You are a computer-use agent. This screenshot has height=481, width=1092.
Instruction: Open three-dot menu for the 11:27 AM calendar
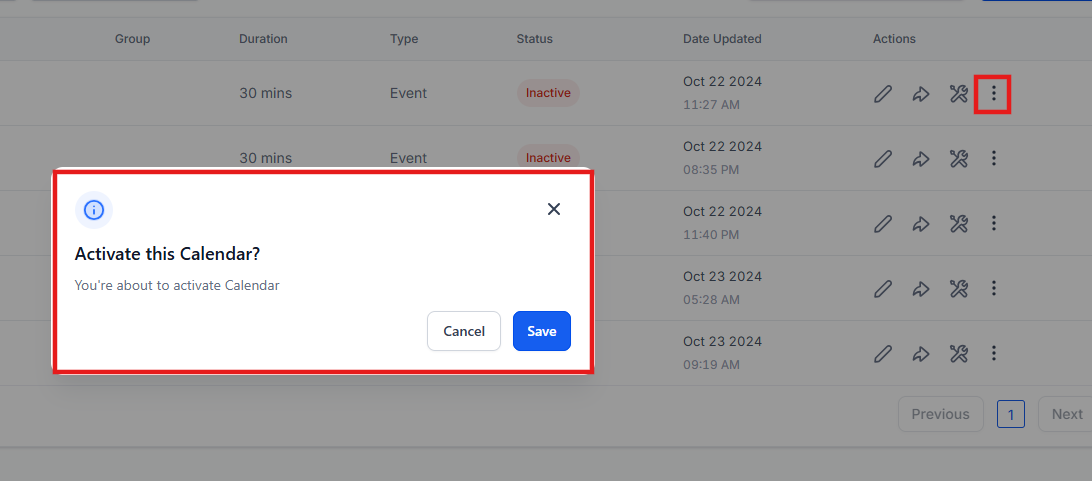[x=993, y=94]
